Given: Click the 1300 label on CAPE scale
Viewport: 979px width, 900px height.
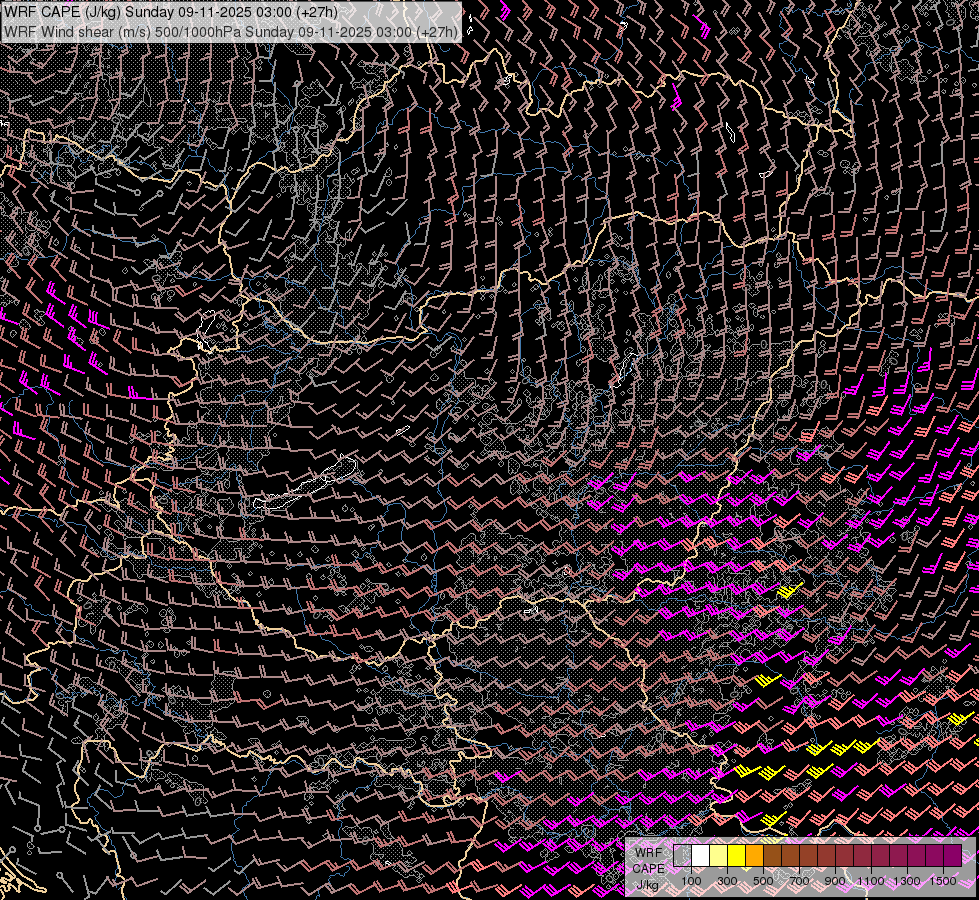Looking at the screenshot, I should (907, 881).
